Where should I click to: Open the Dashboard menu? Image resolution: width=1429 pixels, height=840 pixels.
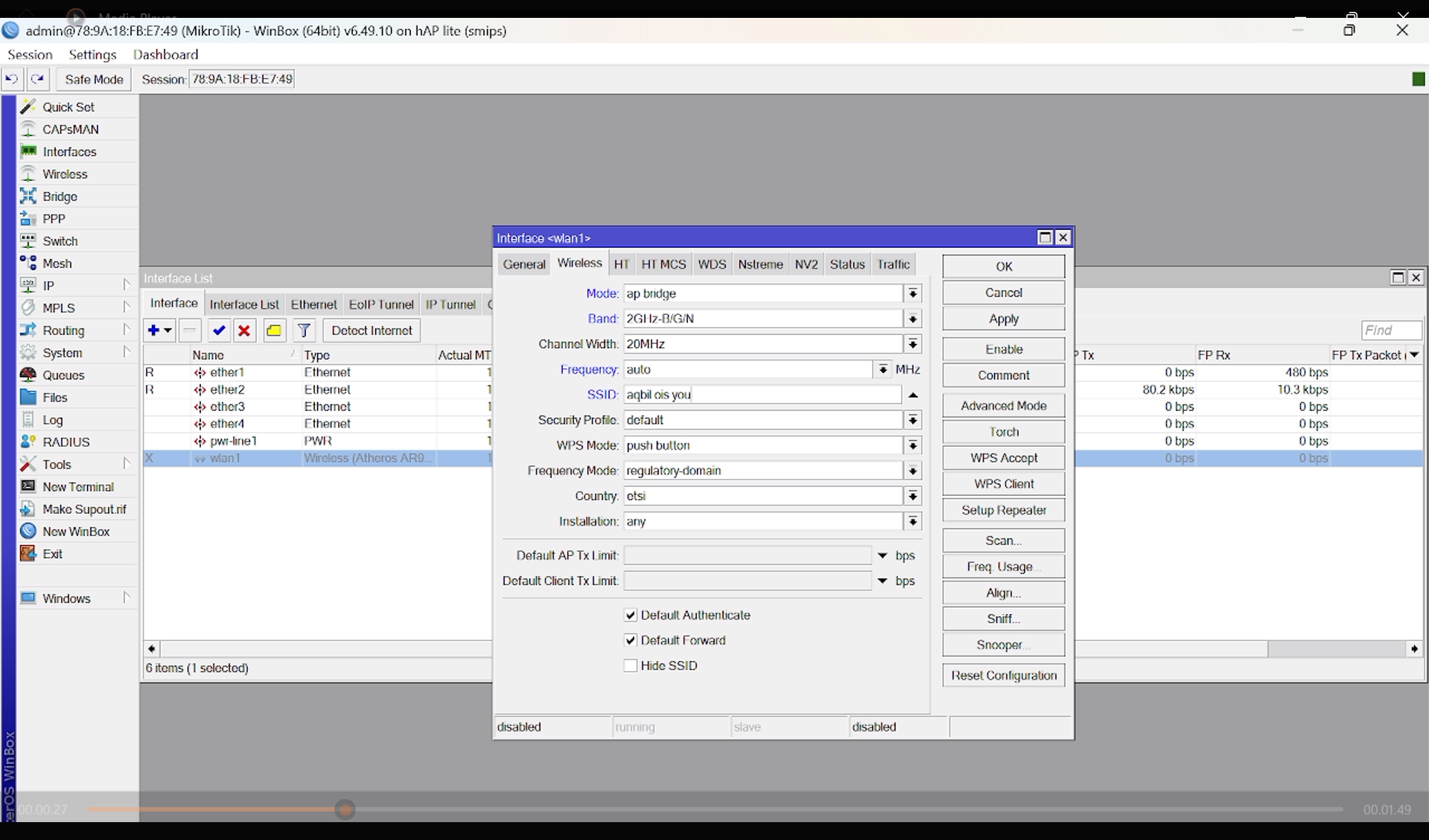click(x=165, y=54)
